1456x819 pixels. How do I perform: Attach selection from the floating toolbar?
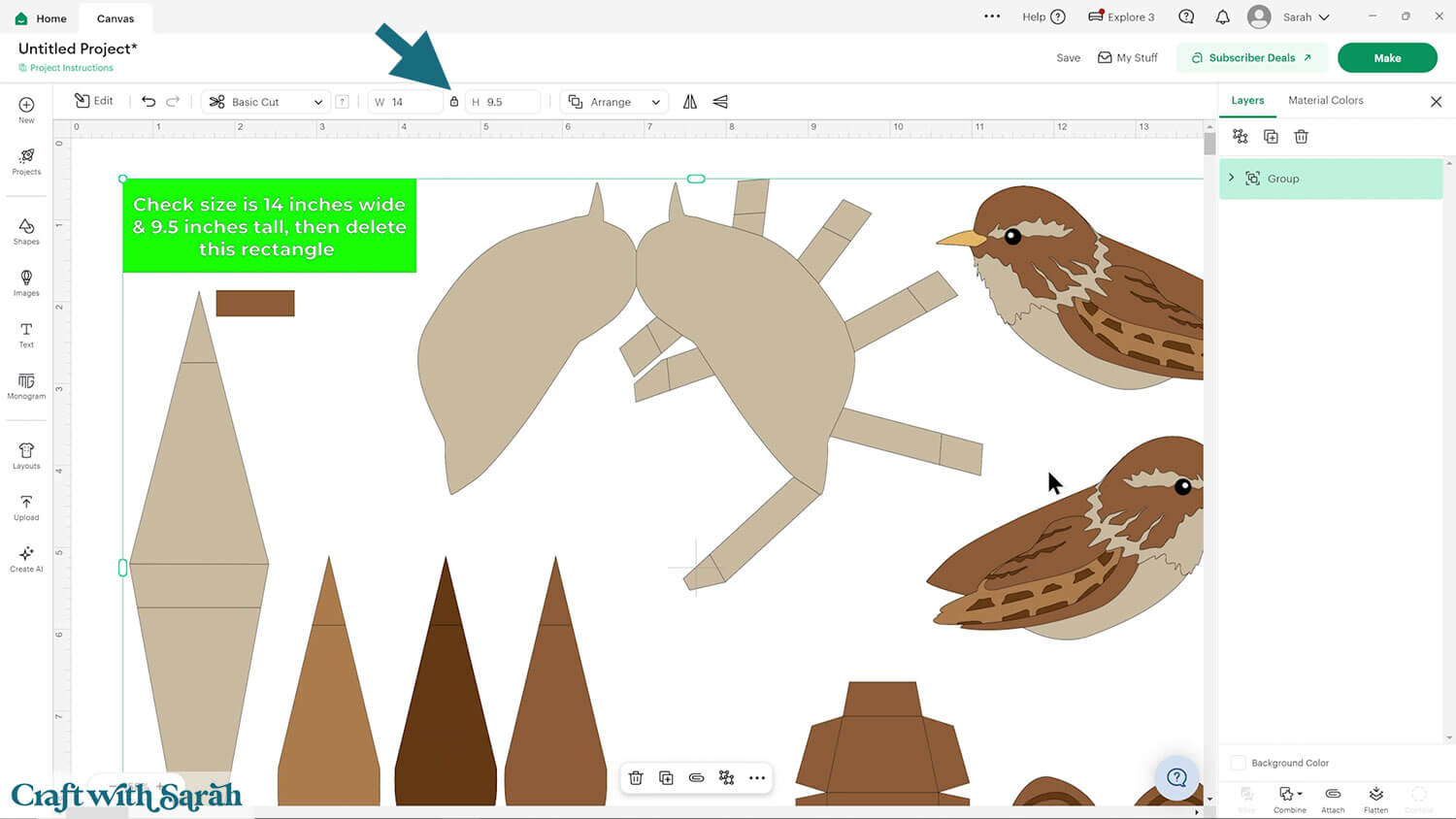pos(696,777)
